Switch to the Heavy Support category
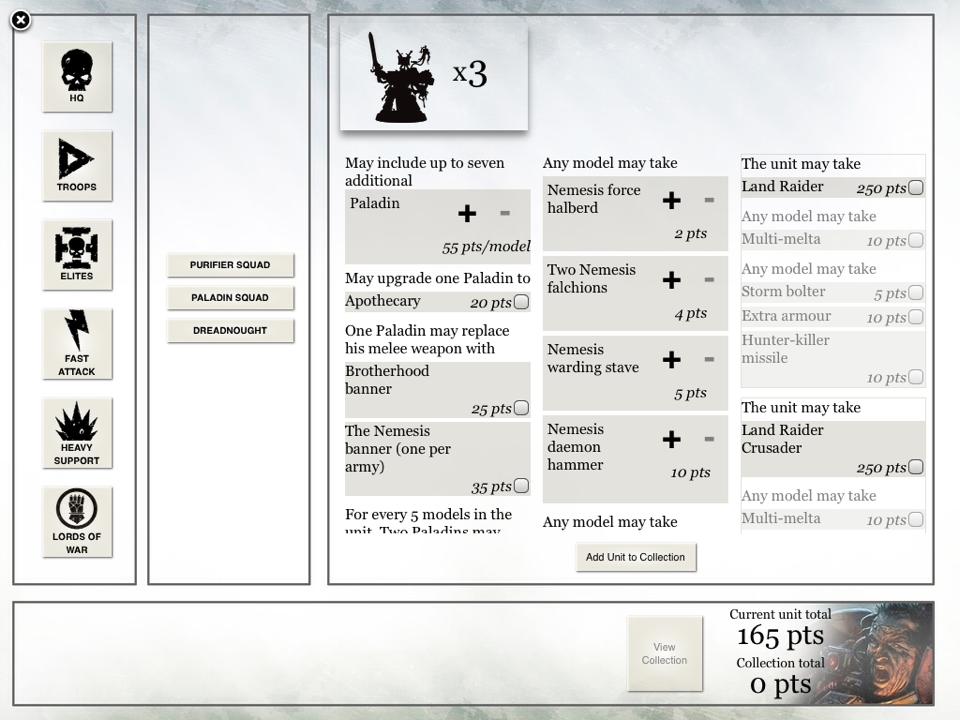 [x=77, y=433]
